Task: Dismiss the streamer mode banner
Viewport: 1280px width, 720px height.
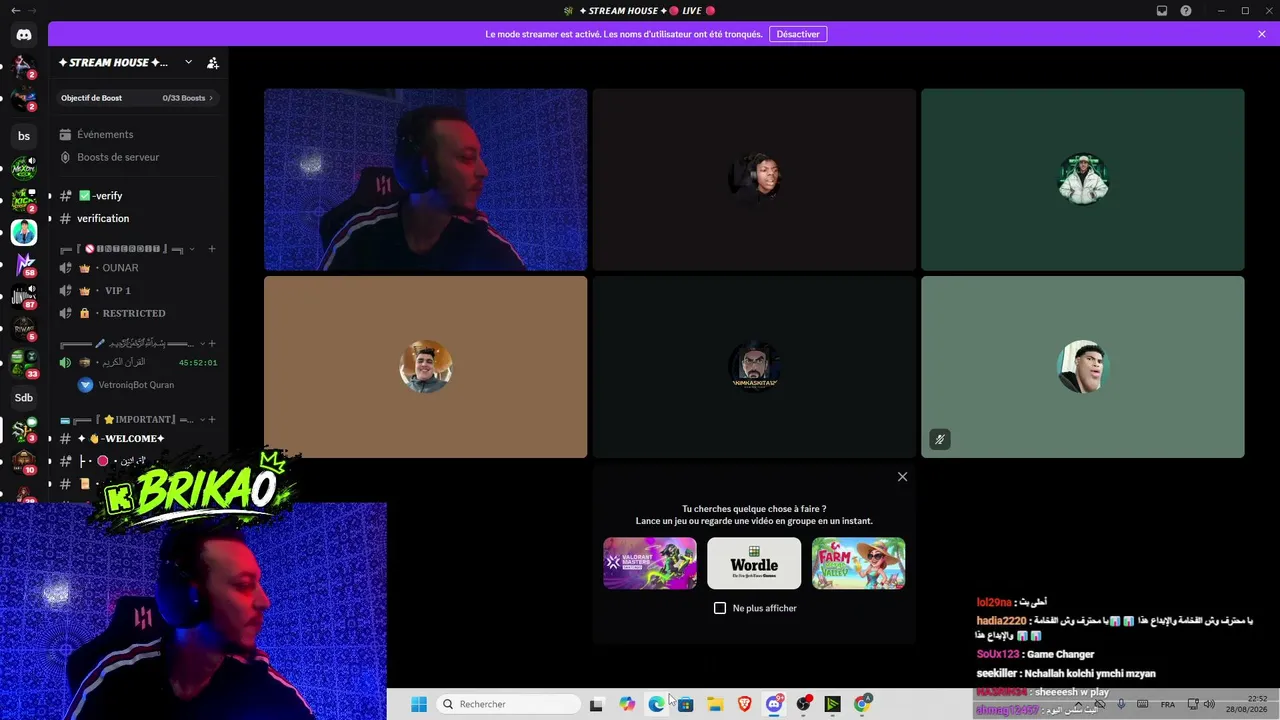Action: point(1262,34)
